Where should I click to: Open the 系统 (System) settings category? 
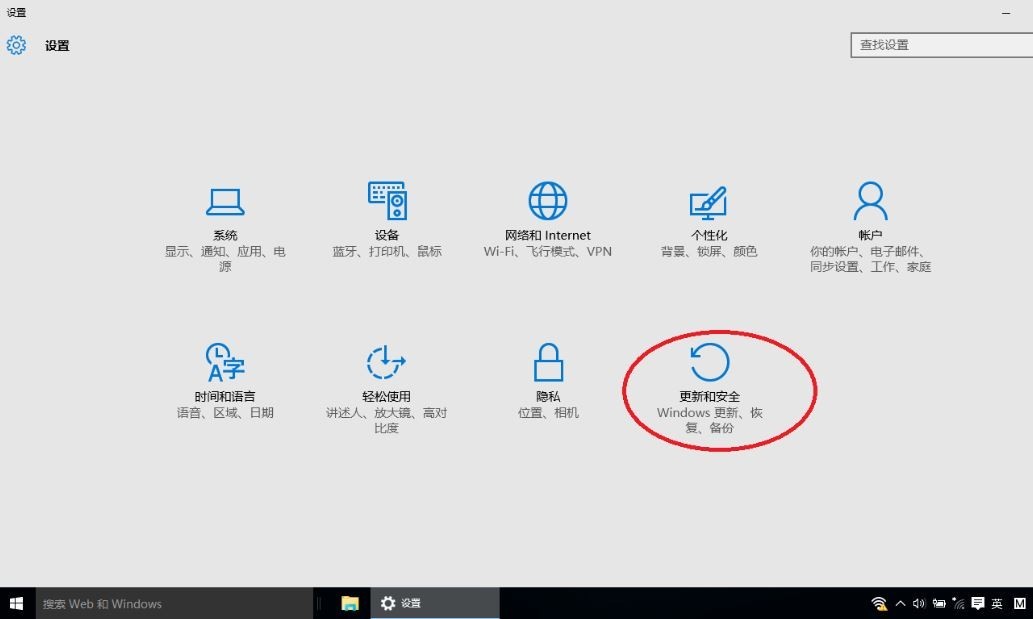225,201
